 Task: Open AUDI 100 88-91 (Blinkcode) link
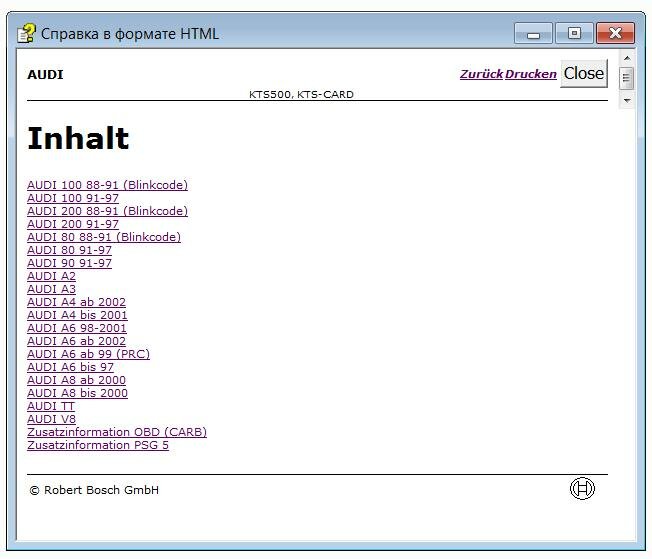[x=107, y=185]
